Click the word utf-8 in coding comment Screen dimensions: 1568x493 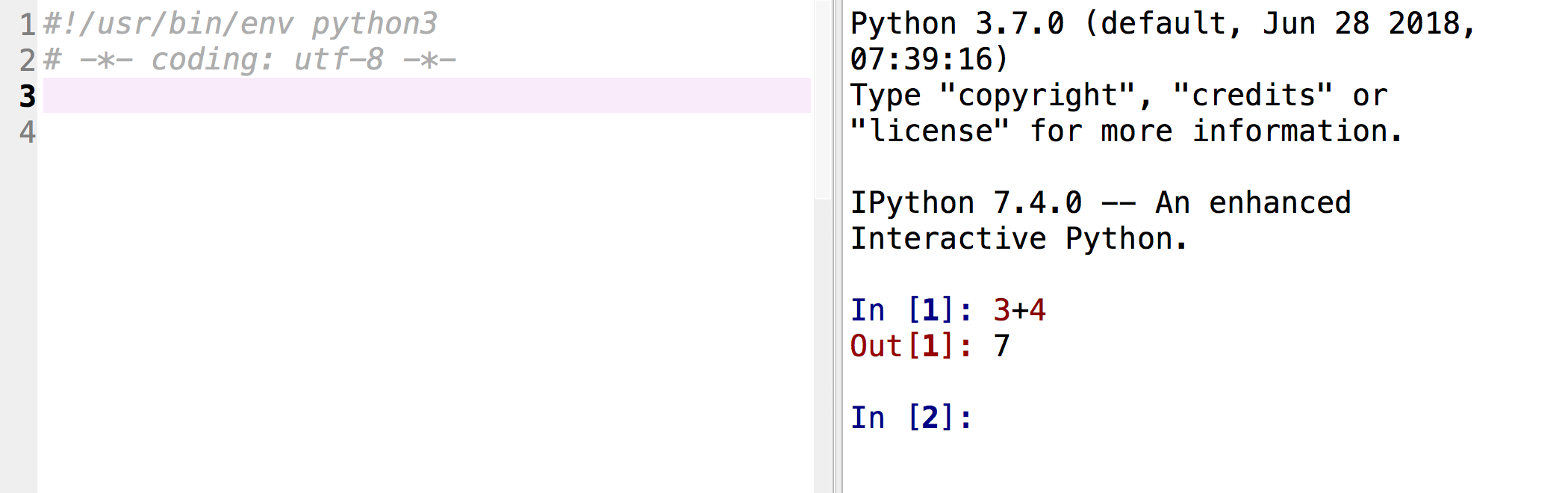338,60
